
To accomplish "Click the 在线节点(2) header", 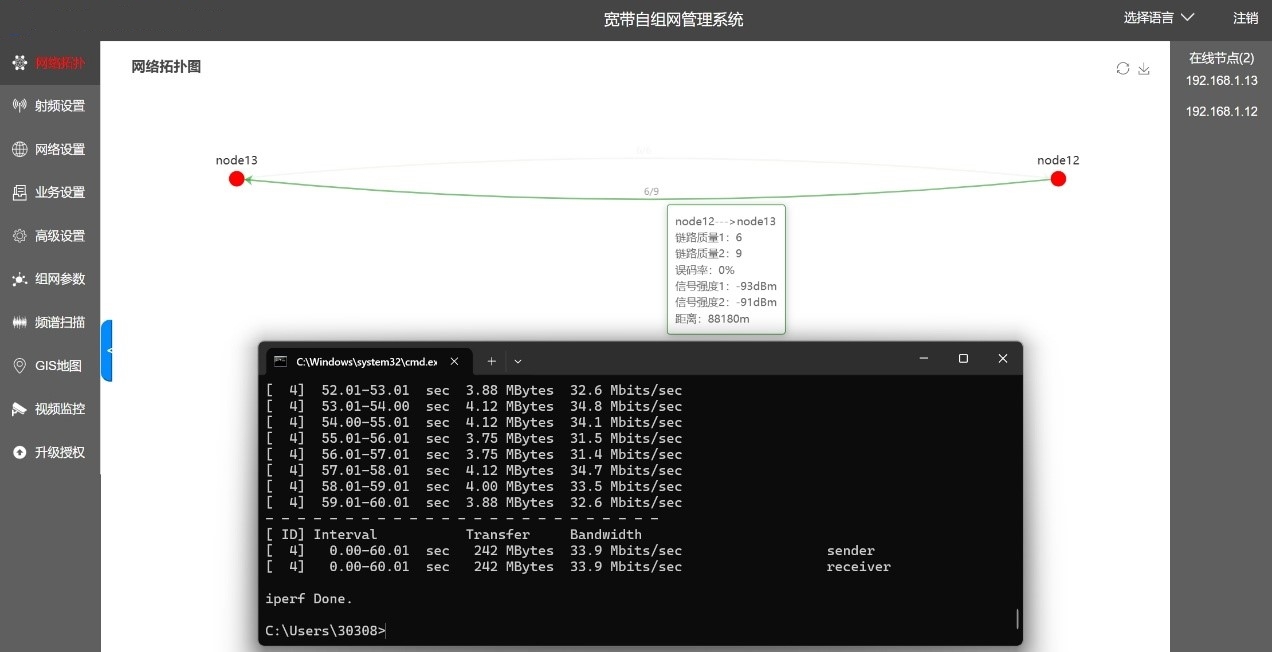I will pyautogui.click(x=1222, y=58).
